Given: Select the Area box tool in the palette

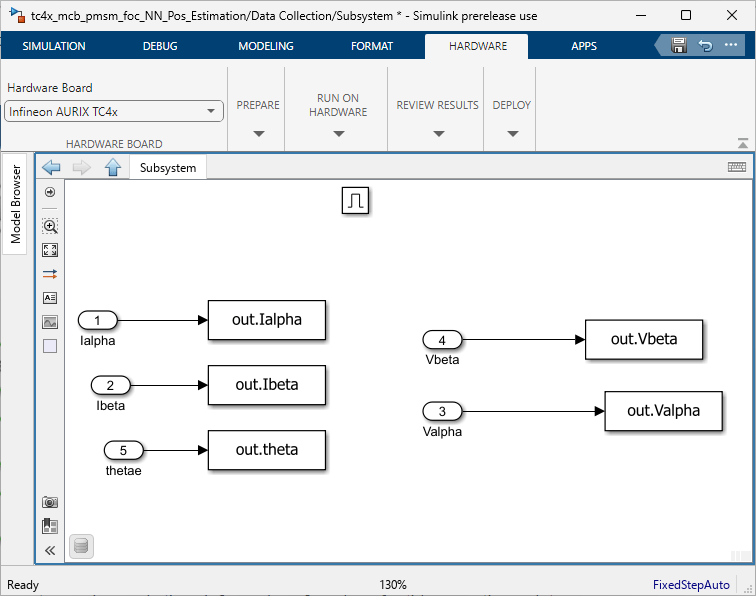Looking at the screenshot, I should click(50, 346).
